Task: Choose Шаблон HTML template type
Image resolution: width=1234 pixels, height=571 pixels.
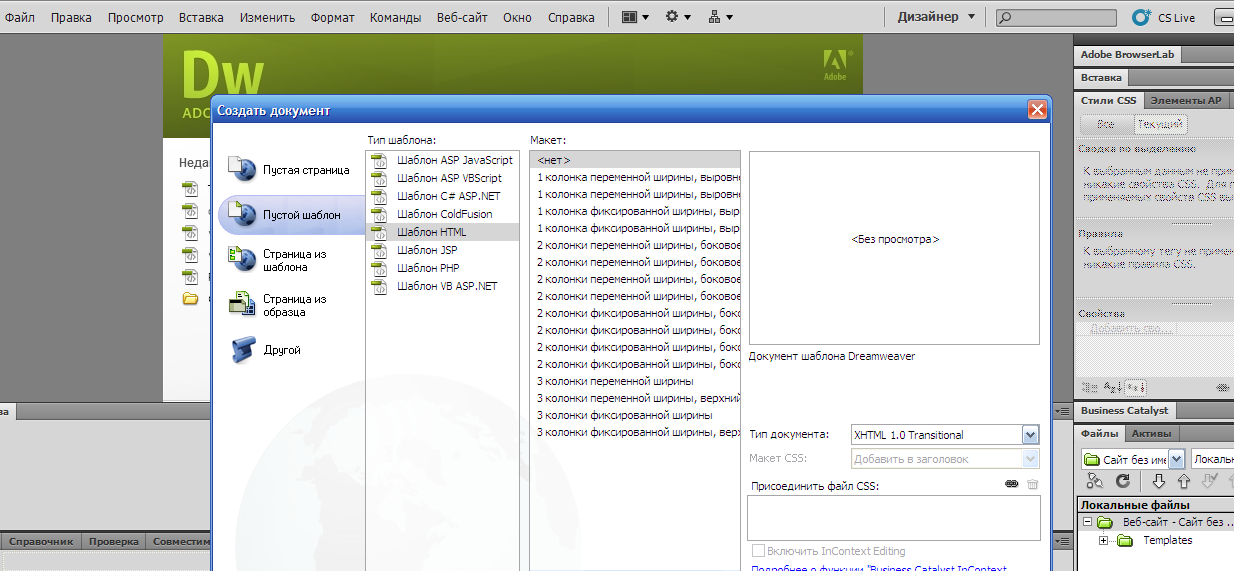Action: (443, 232)
